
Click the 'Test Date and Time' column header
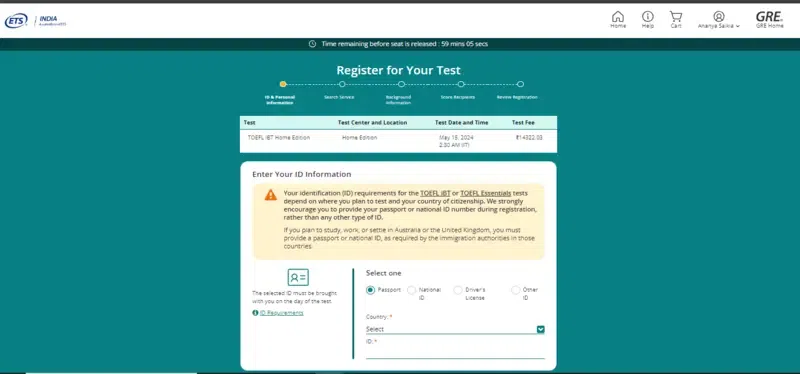point(462,122)
